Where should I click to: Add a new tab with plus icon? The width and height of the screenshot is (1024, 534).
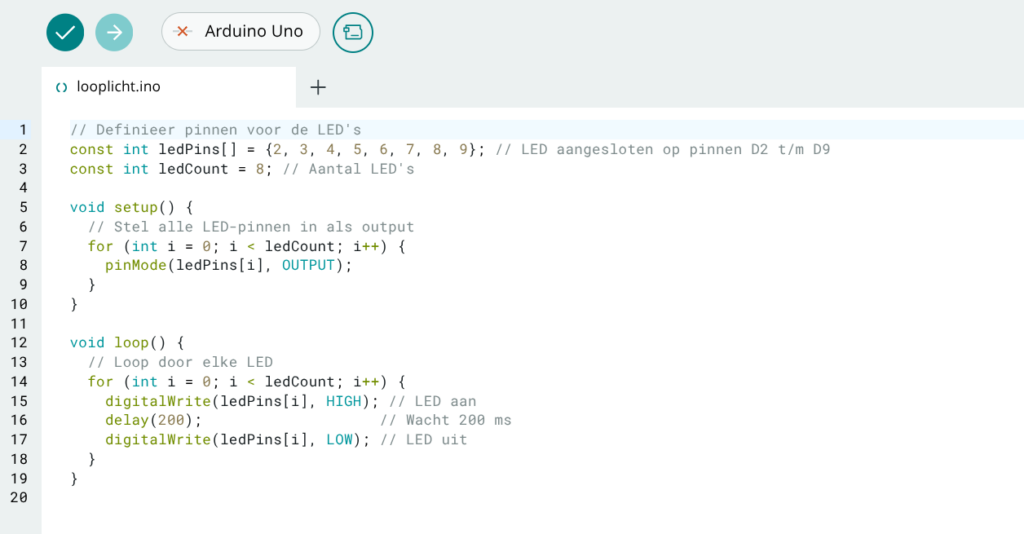pos(318,87)
